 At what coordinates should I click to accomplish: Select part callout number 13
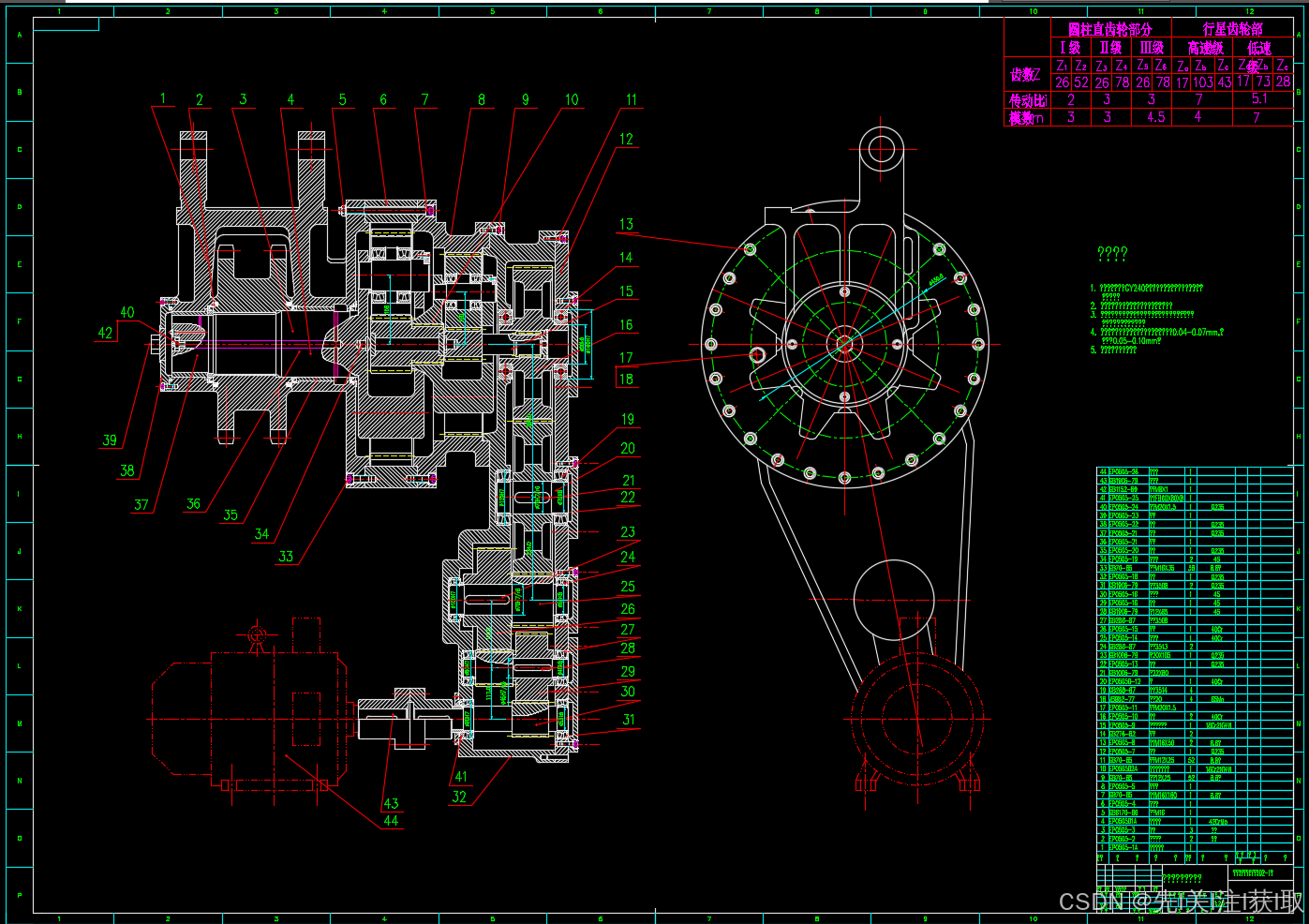click(626, 225)
